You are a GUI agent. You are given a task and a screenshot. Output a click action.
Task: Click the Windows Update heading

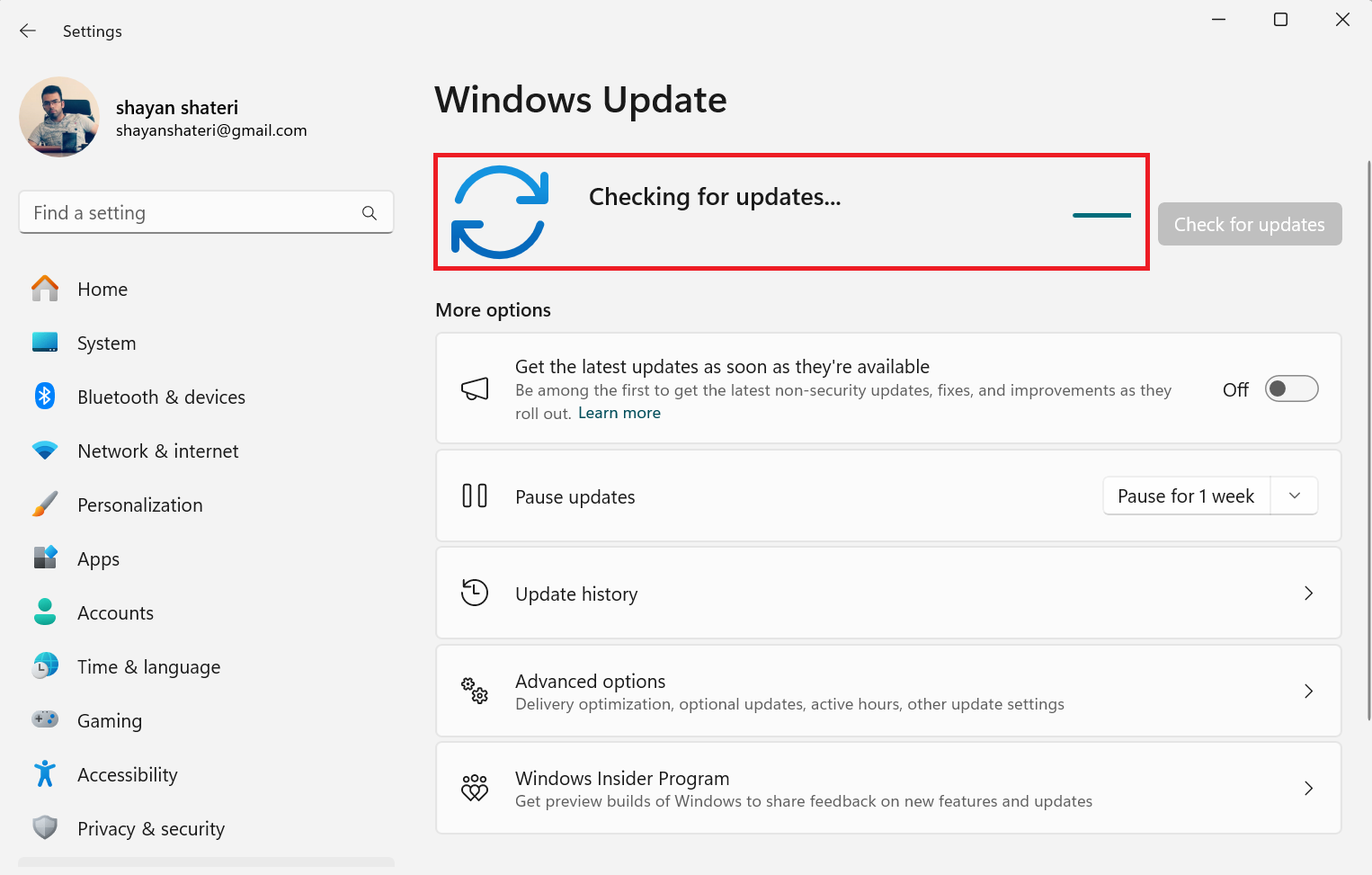tap(581, 99)
